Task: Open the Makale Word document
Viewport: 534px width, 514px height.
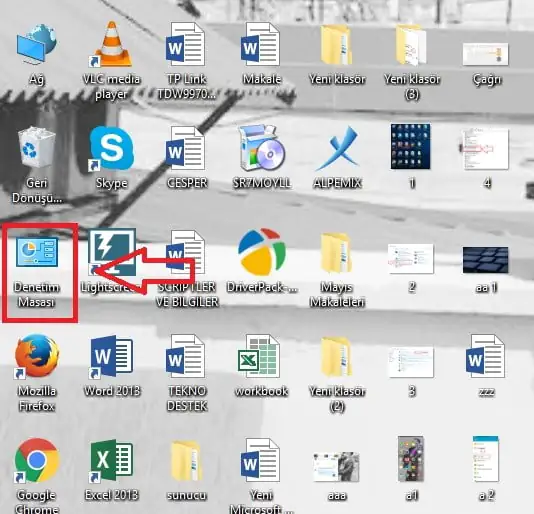Action: pos(261,44)
